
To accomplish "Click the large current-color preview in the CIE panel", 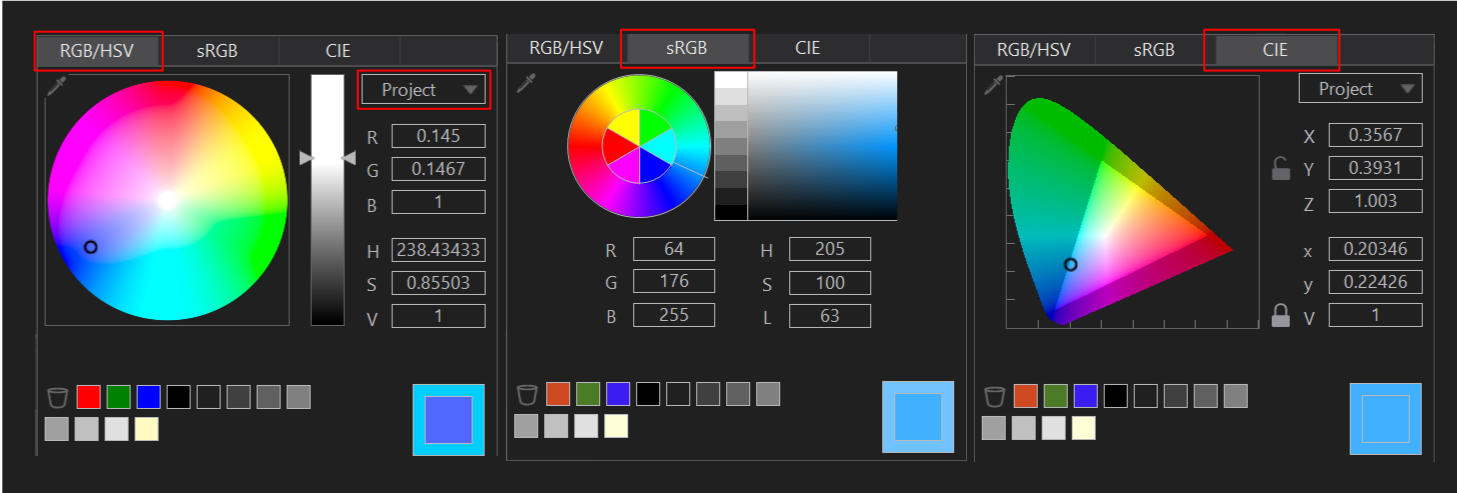I will tap(1385, 419).
